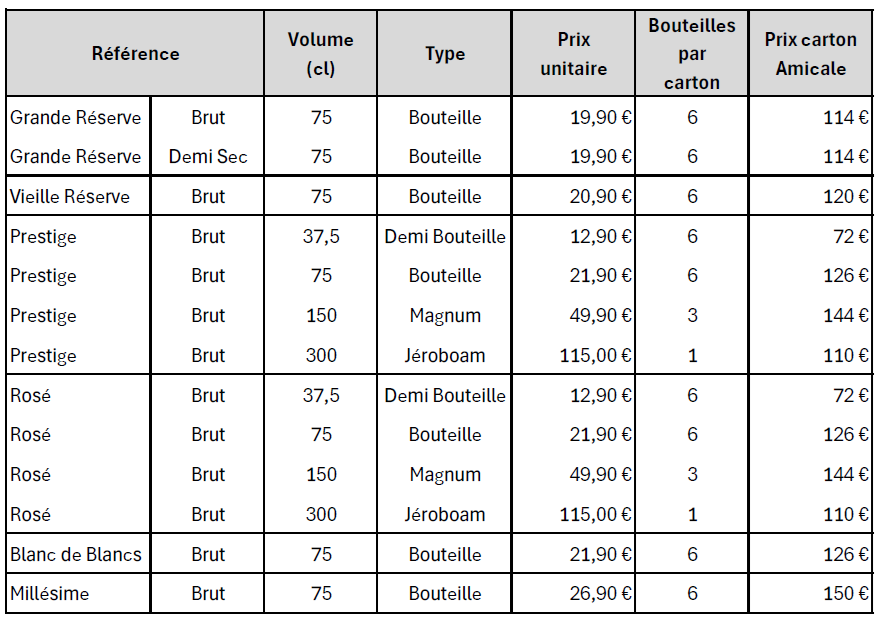Click the Prix unitaire header cell
876x617 pixels.
point(574,54)
